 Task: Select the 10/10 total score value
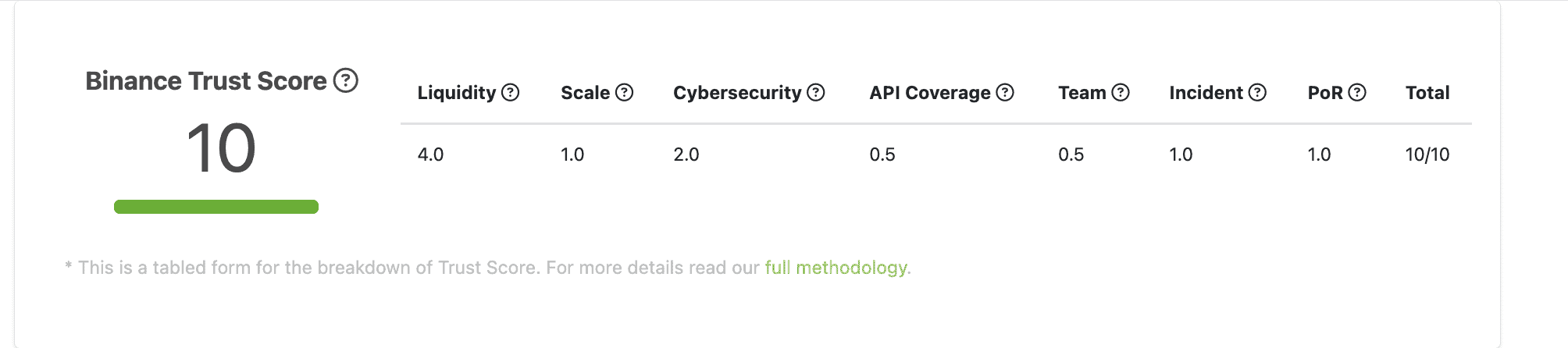[x=1427, y=154]
